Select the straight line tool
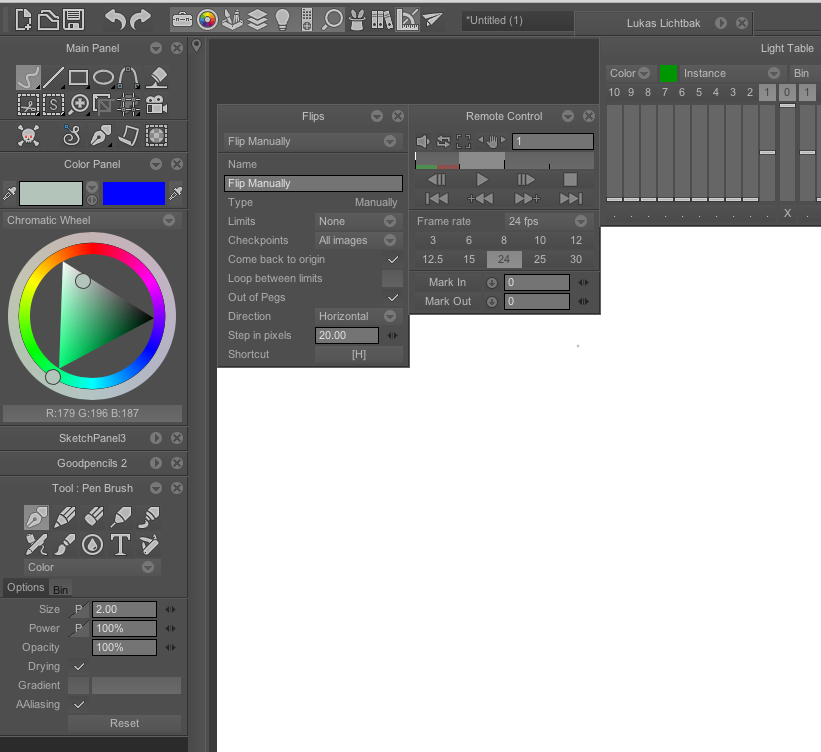Screen dimensions: 821x752 point(53,78)
